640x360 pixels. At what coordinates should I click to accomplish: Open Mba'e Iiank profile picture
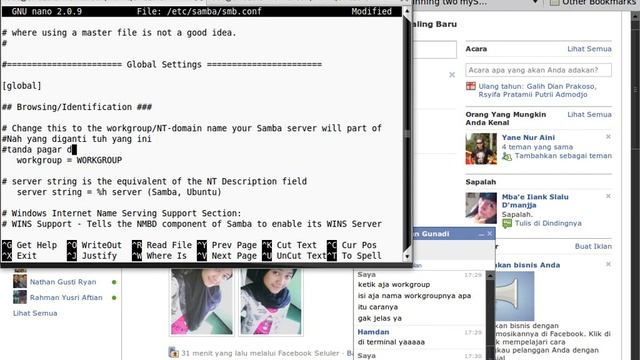(481, 208)
